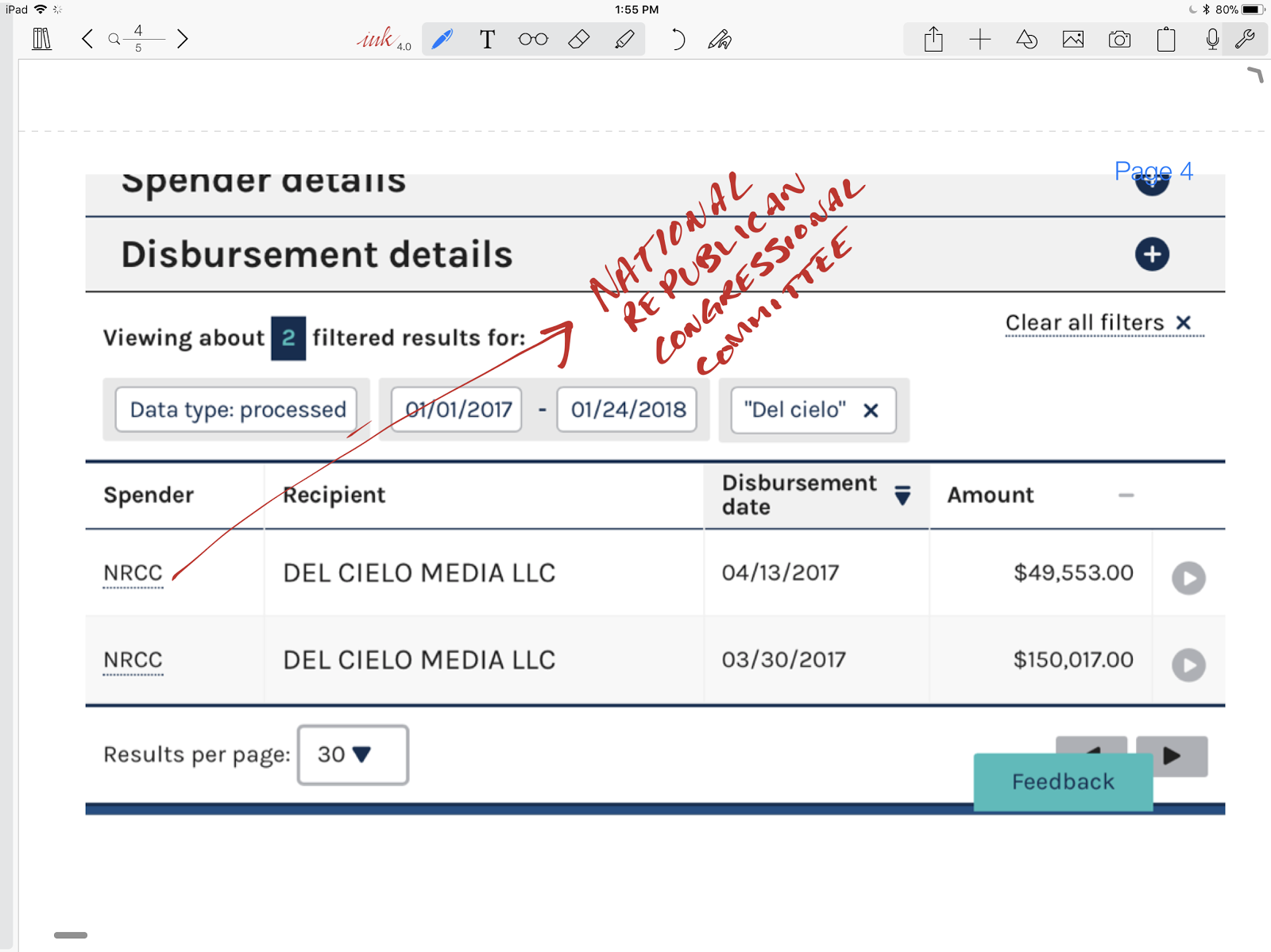
Task: Select DEL CIELO MEDIA LLC dated 04/13/2017
Action: (419, 573)
